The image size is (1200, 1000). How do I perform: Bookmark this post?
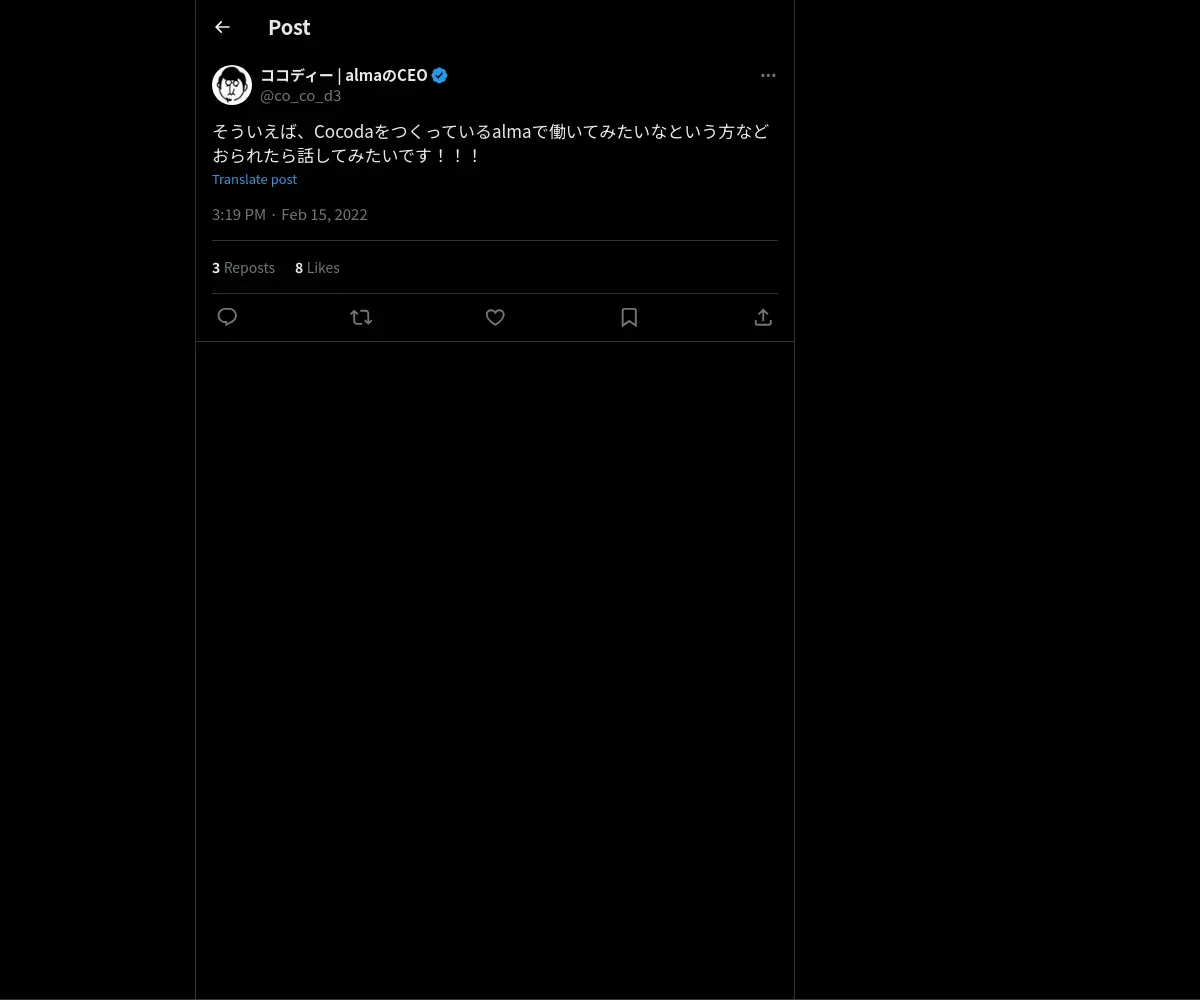629,317
